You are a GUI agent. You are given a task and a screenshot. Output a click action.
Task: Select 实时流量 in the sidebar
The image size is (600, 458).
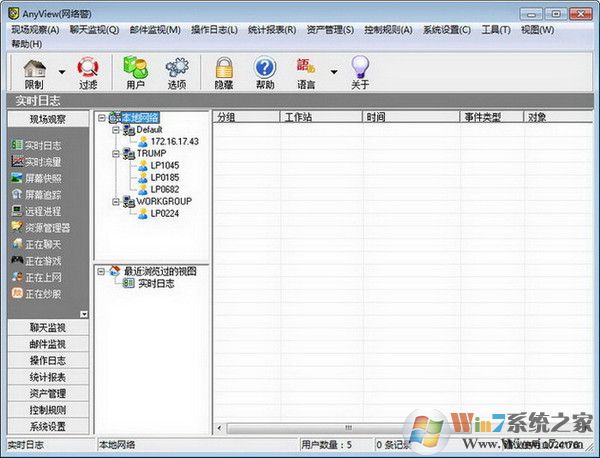tap(36, 162)
